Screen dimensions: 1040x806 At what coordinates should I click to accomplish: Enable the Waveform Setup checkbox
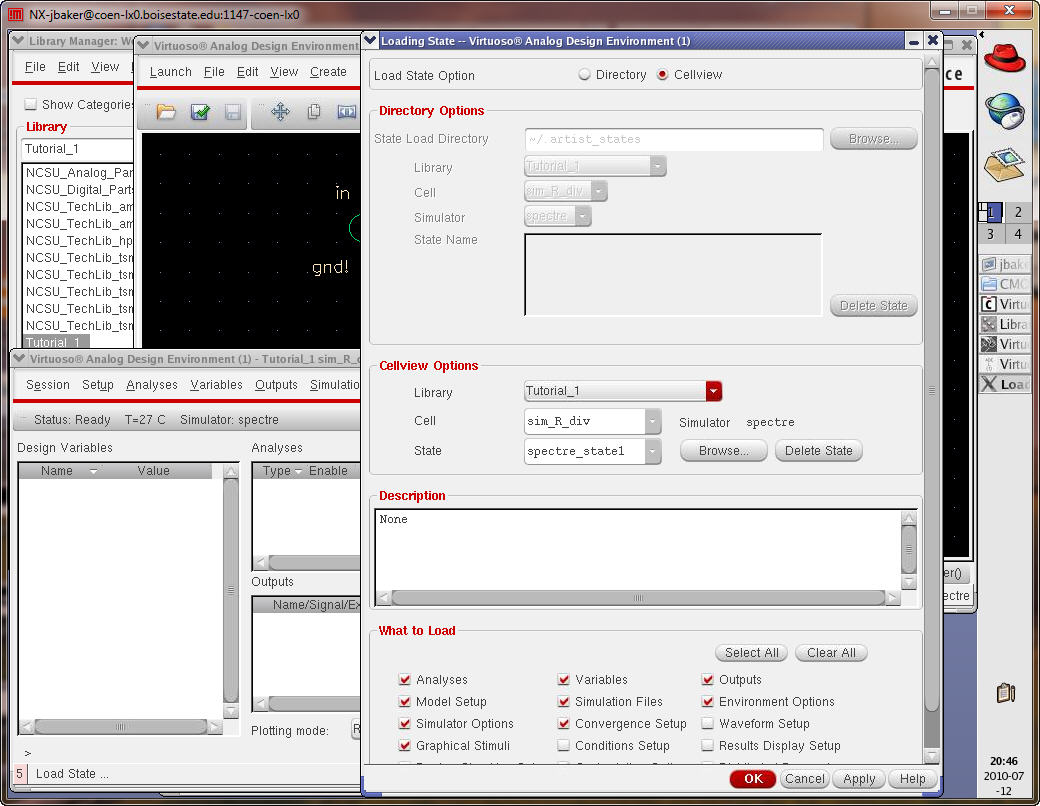[708, 724]
